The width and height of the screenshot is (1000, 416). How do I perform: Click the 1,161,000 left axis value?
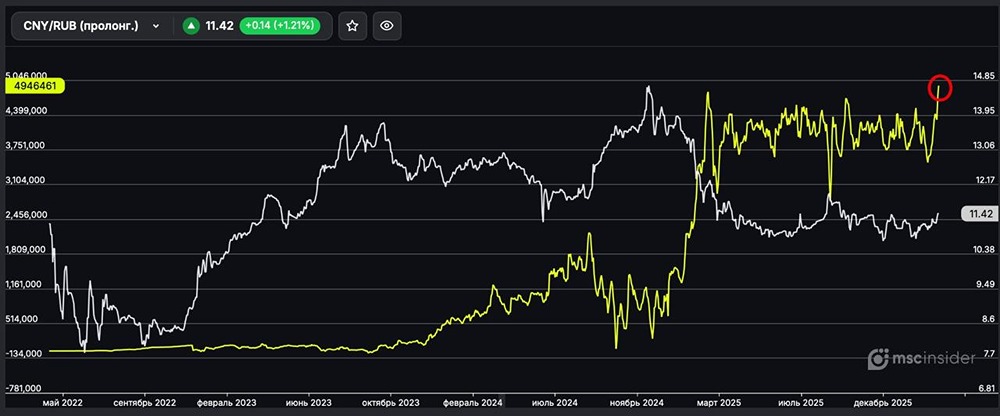click(x=26, y=284)
